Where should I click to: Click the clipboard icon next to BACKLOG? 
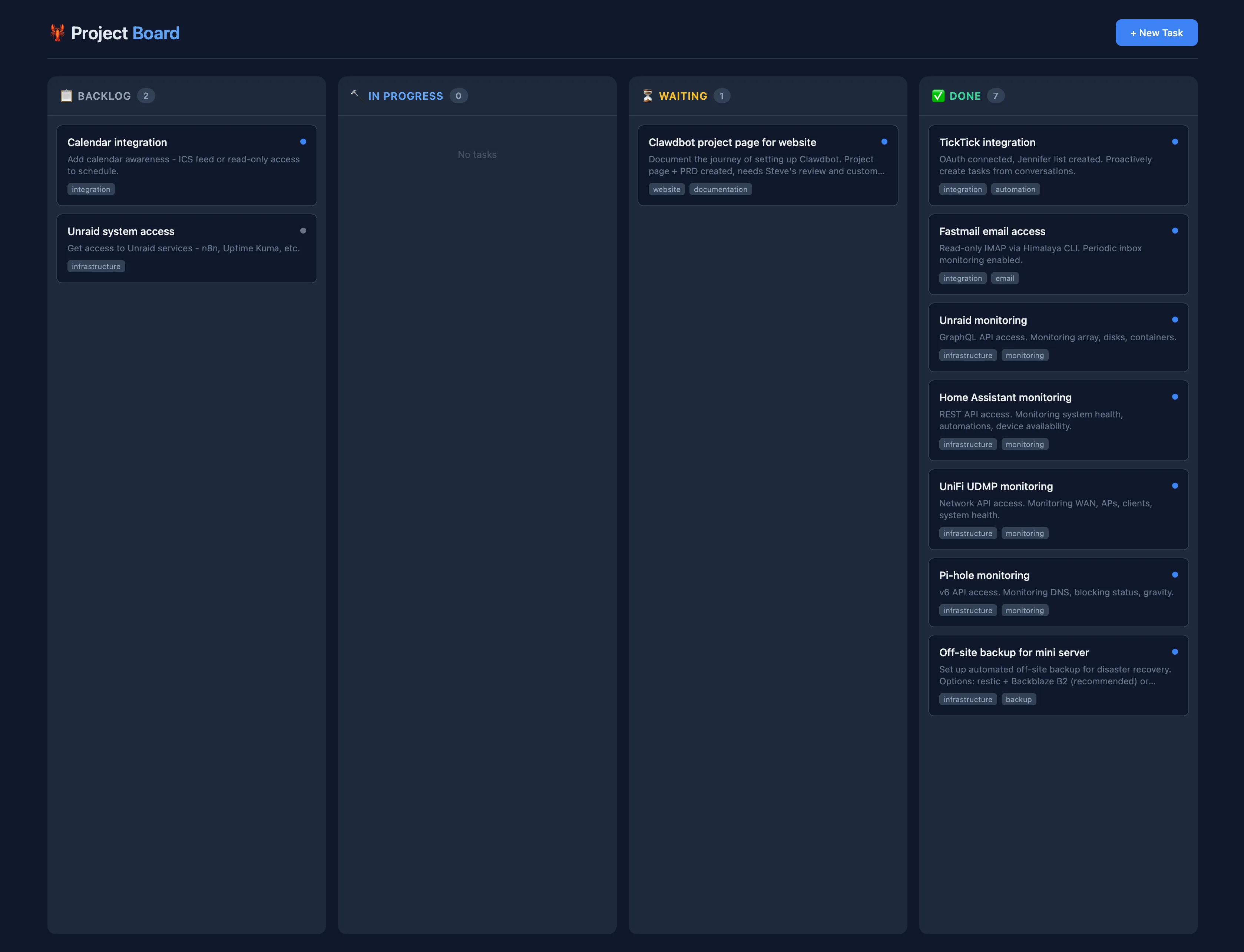point(67,96)
